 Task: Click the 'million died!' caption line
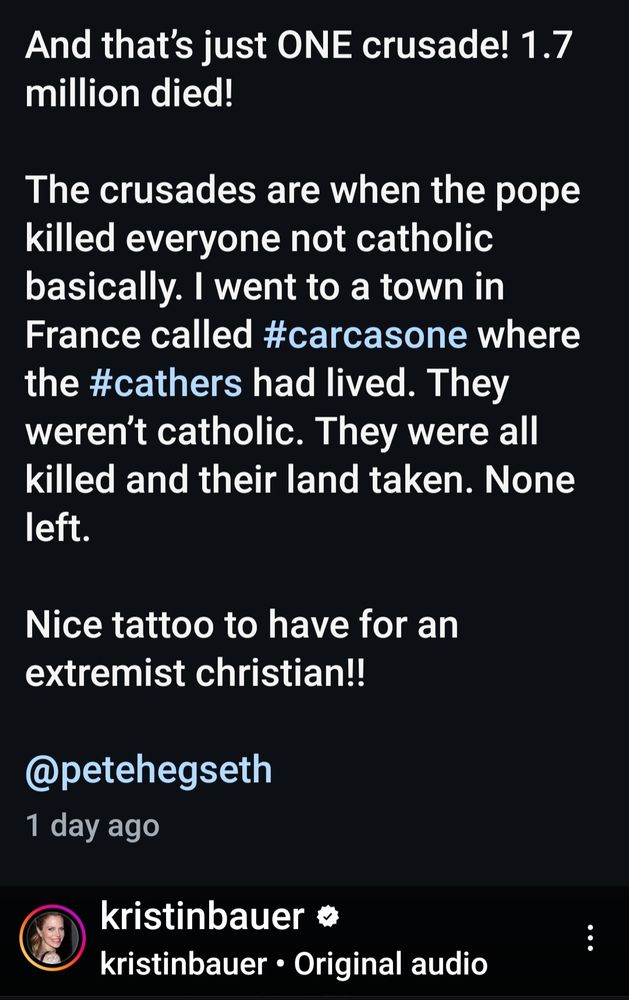point(130,94)
